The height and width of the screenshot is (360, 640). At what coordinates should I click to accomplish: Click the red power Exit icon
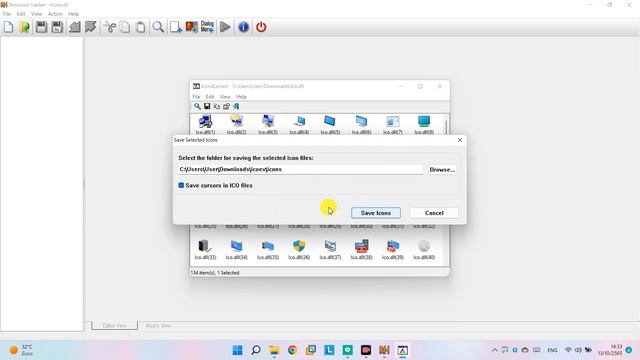(261, 27)
